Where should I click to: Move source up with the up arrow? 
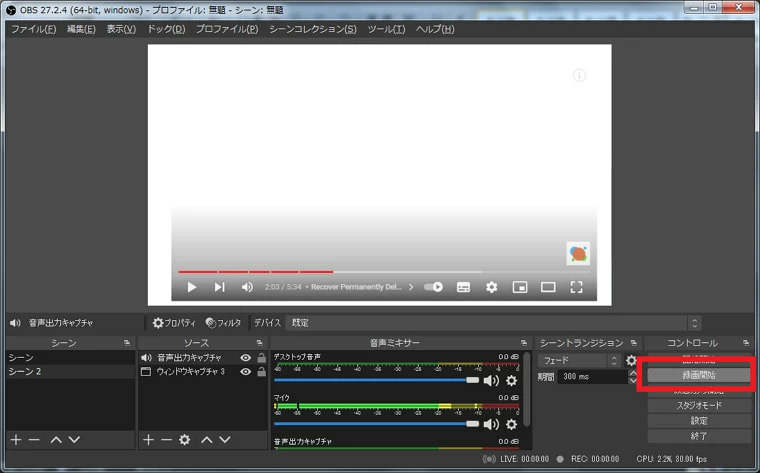point(207,439)
